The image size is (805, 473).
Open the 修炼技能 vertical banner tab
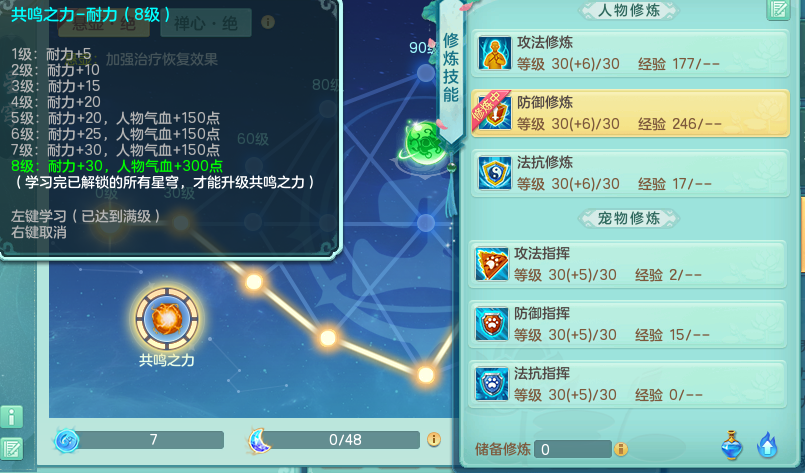tap(451, 67)
